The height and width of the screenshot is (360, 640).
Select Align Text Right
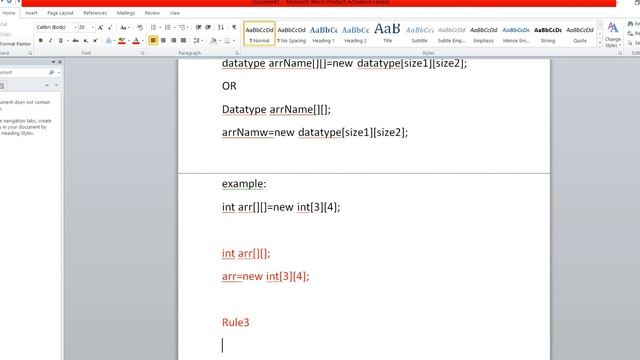click(173, 40)
